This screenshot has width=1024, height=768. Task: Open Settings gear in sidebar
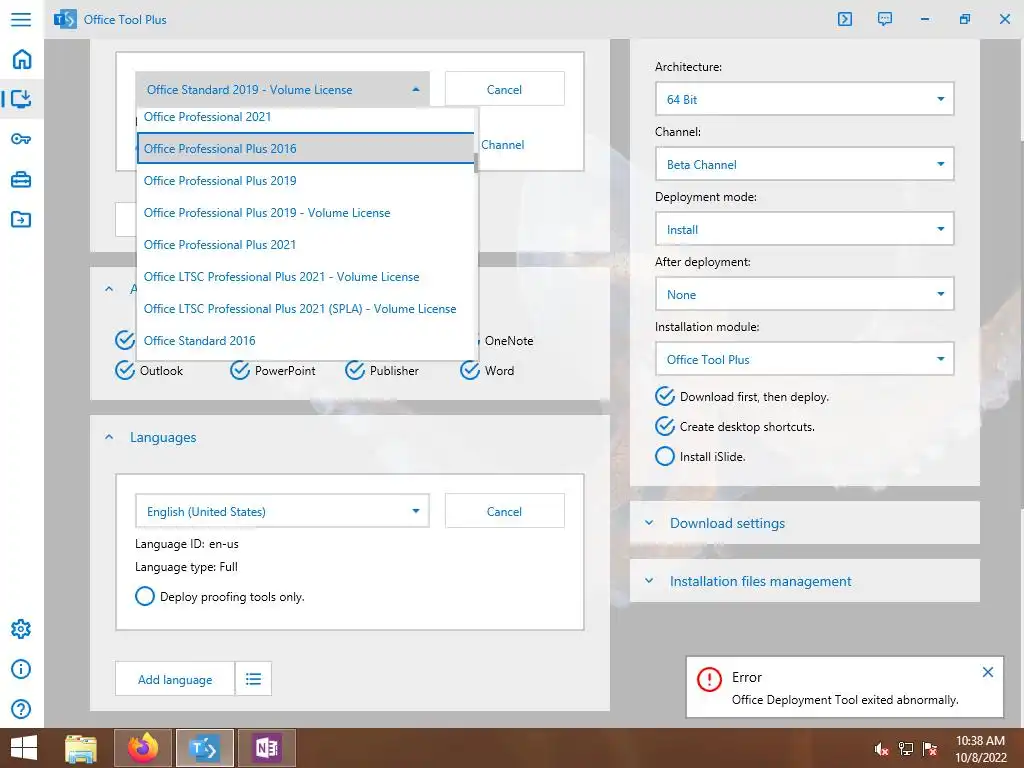tap(21, 629)
